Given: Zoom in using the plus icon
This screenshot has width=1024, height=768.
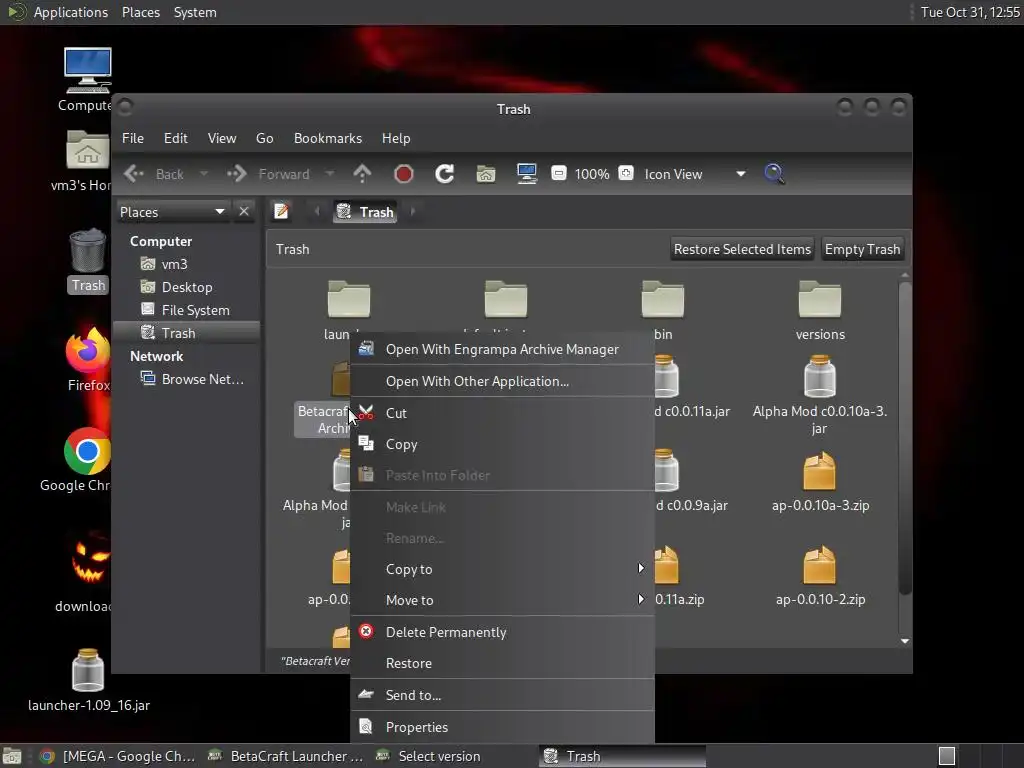Looking at the screenshot, I should click(x=626, y=173).
